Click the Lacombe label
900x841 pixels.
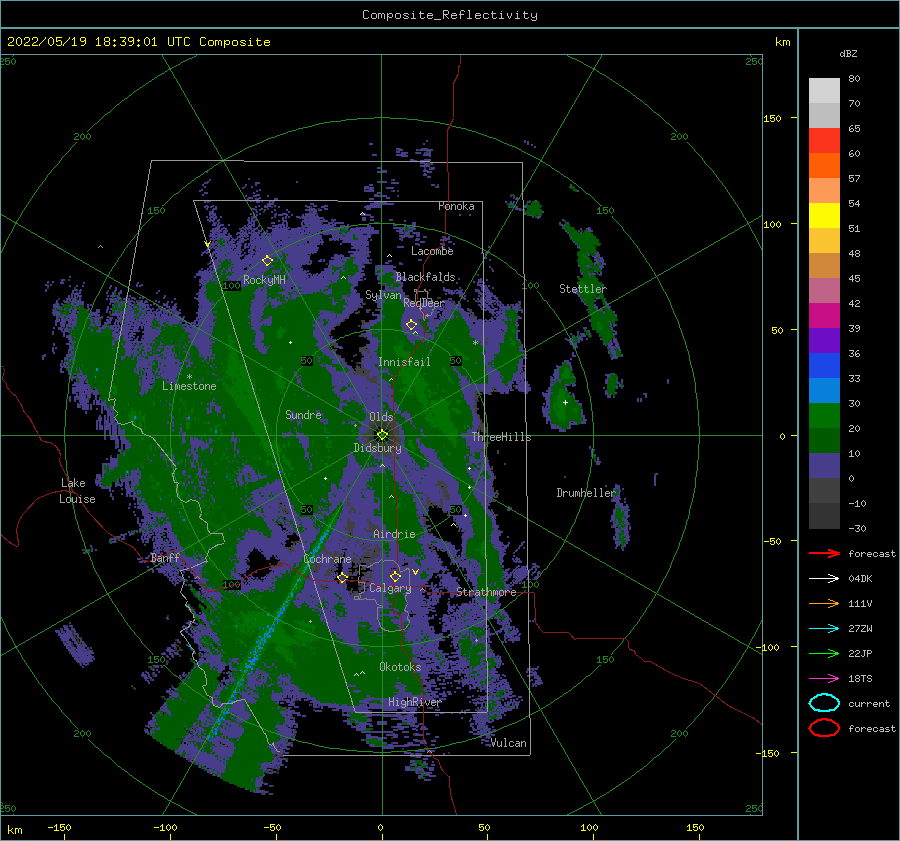point(432,251)
